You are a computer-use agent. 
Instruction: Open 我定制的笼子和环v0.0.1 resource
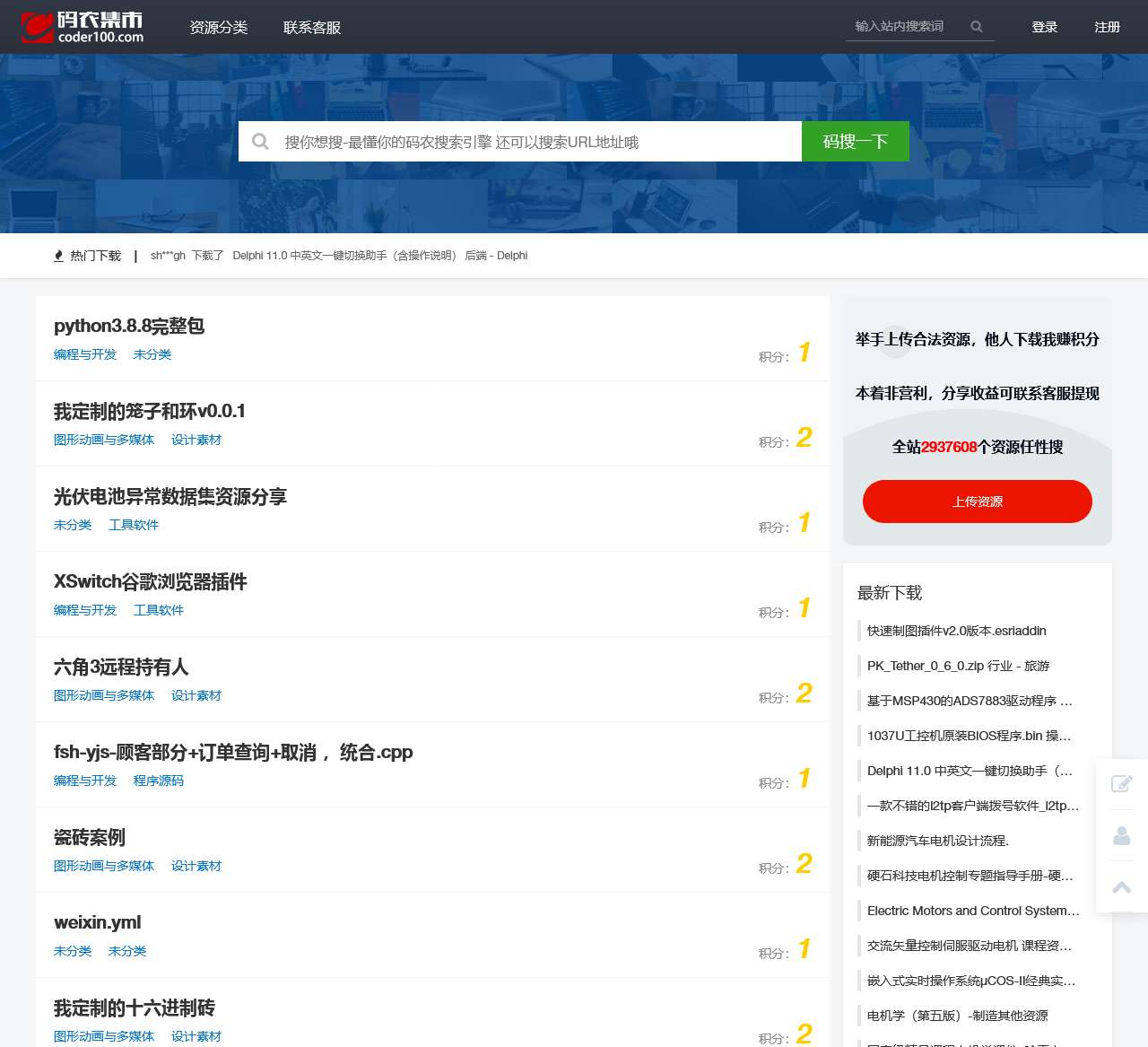point(150,411)
